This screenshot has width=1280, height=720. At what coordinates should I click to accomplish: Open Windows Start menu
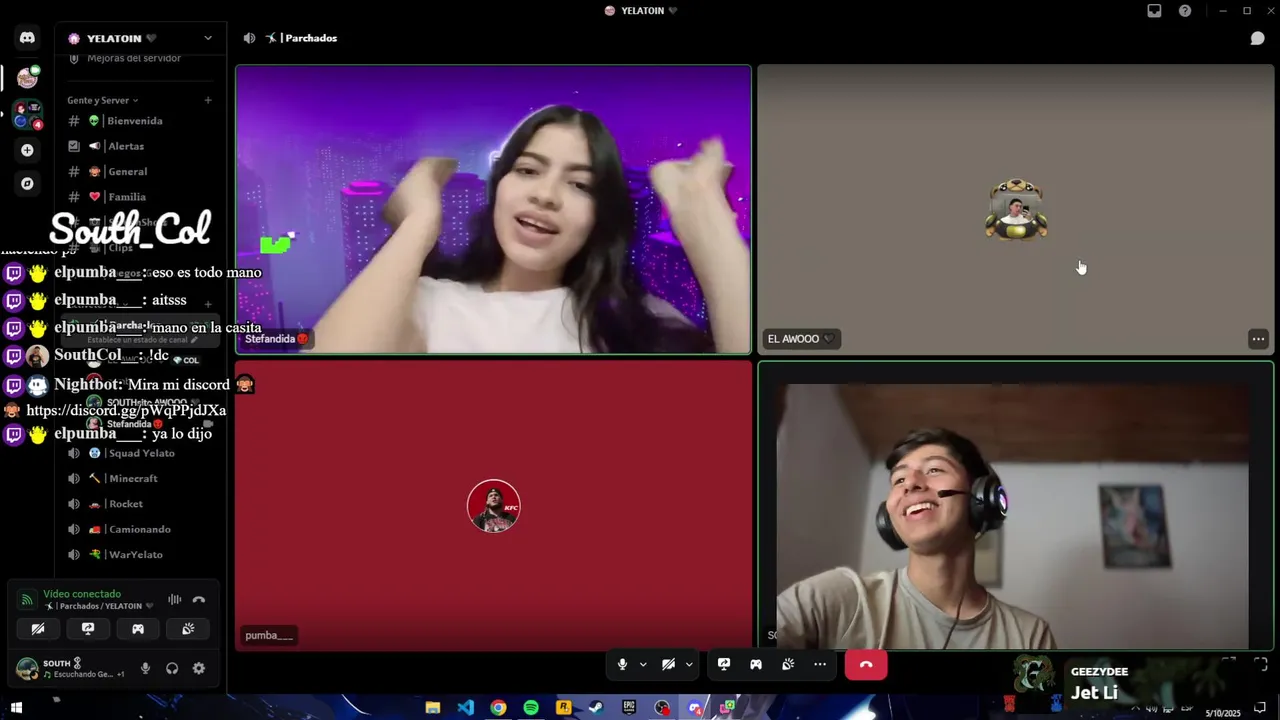(x=16, y=708)
